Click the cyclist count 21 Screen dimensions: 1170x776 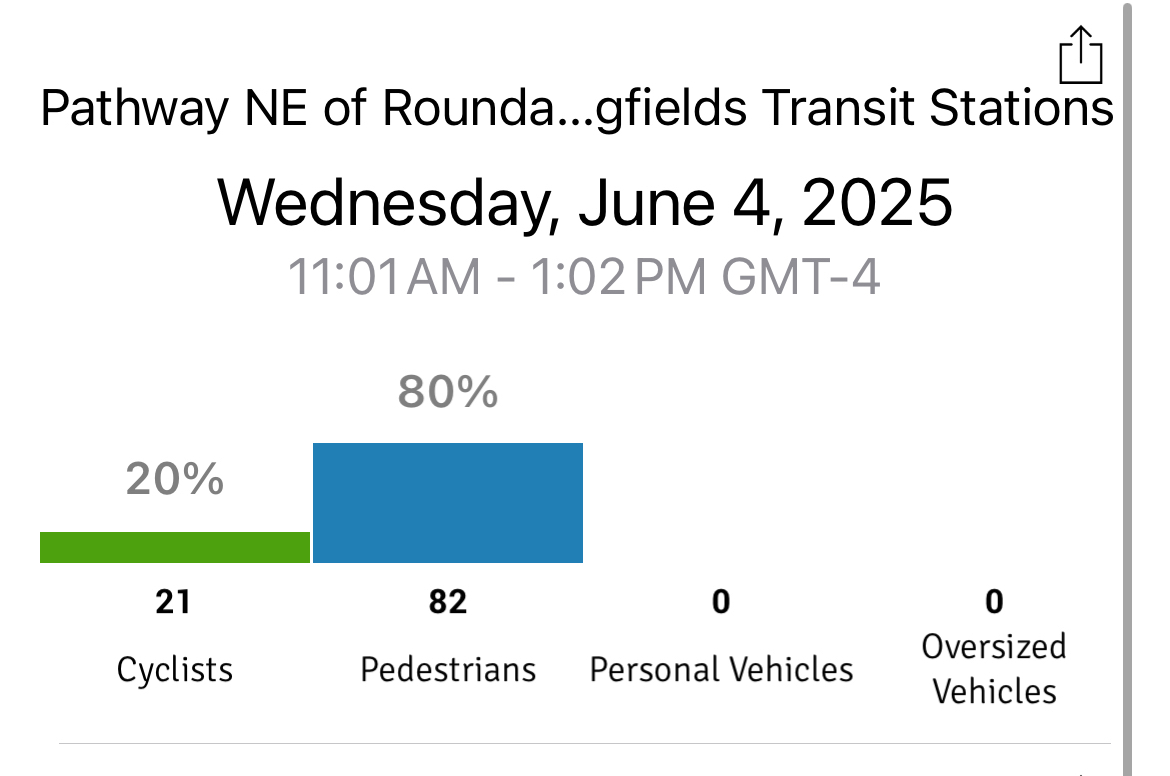click(x=173, y=602)
